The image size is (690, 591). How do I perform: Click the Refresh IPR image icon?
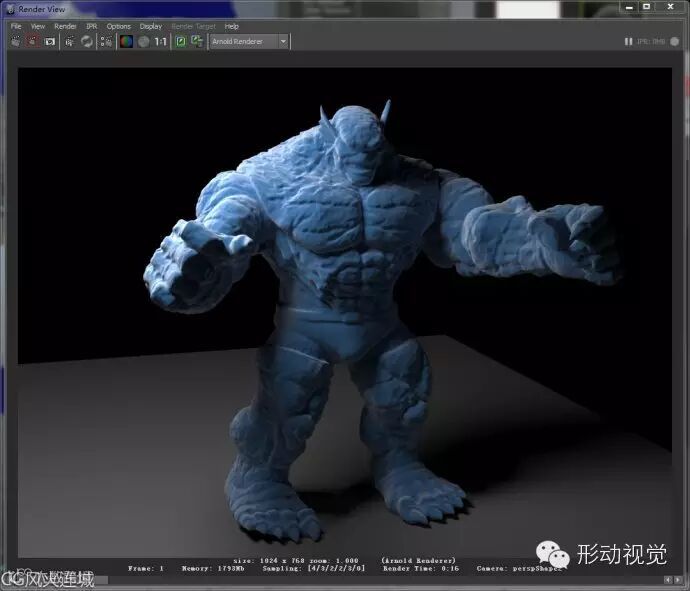point(87,42)
